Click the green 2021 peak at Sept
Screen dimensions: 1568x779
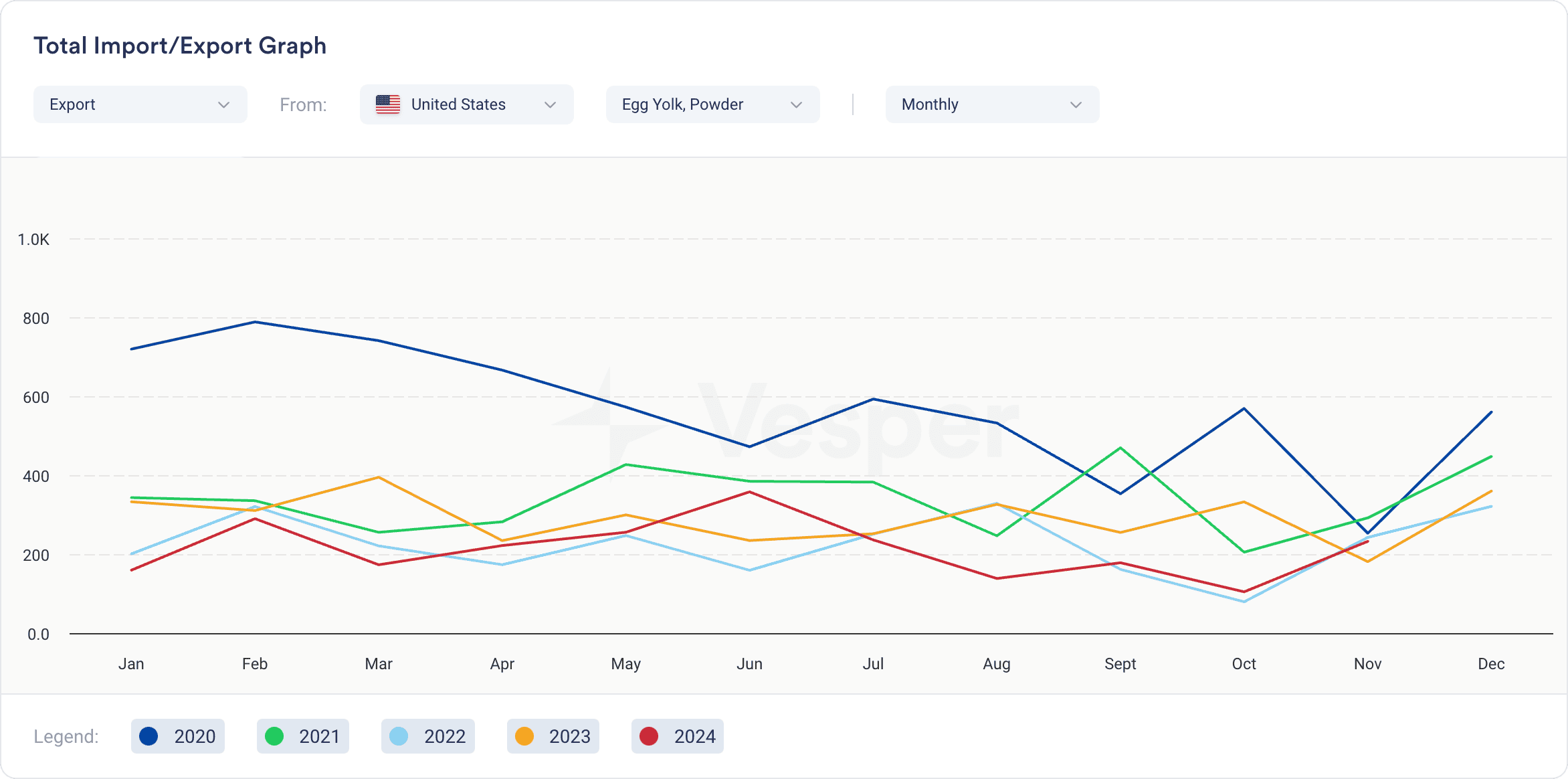[x=1120, y=448]
